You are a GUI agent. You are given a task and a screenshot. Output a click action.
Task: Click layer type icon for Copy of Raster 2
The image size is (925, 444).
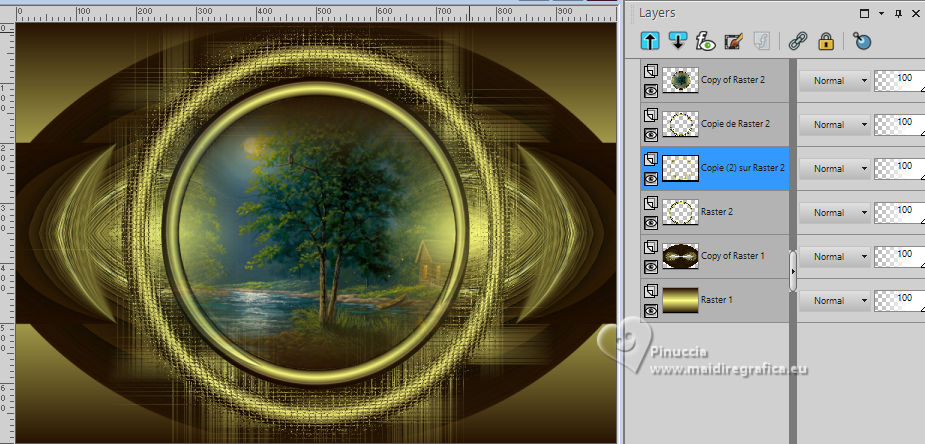tap(651, 72)
